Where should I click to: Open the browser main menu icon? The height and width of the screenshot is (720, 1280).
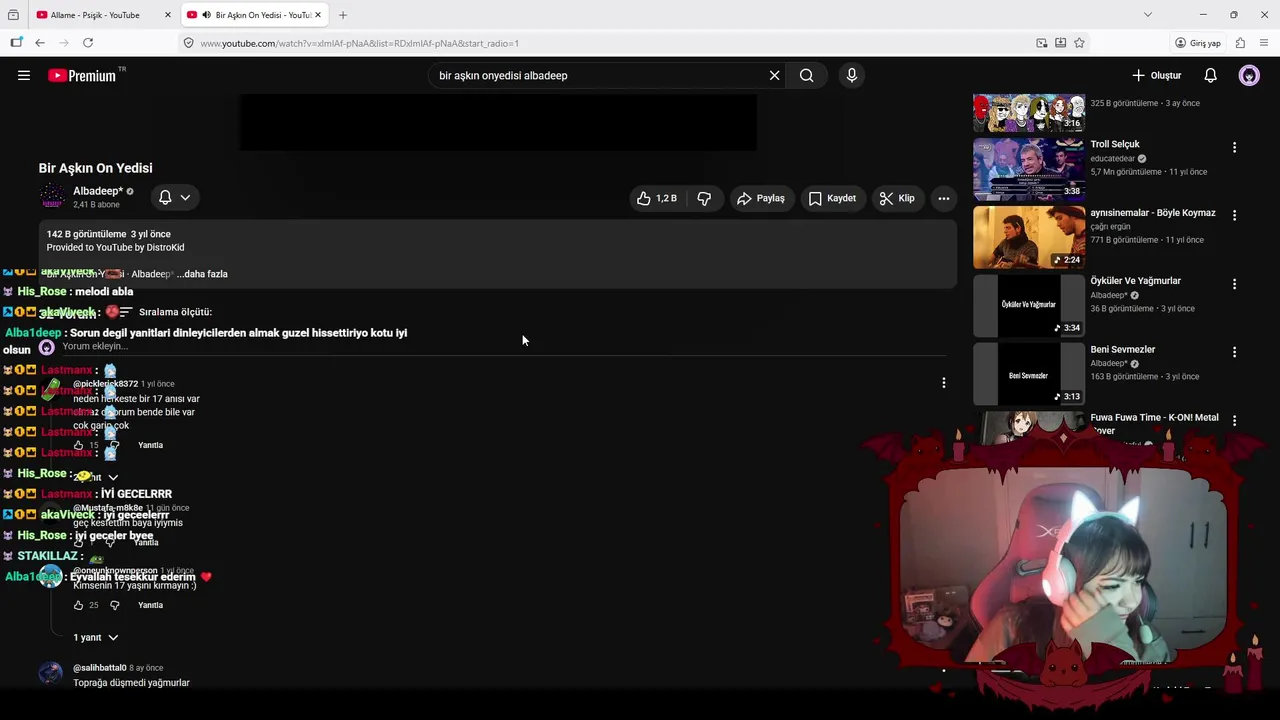click(x=1264, y=43)
